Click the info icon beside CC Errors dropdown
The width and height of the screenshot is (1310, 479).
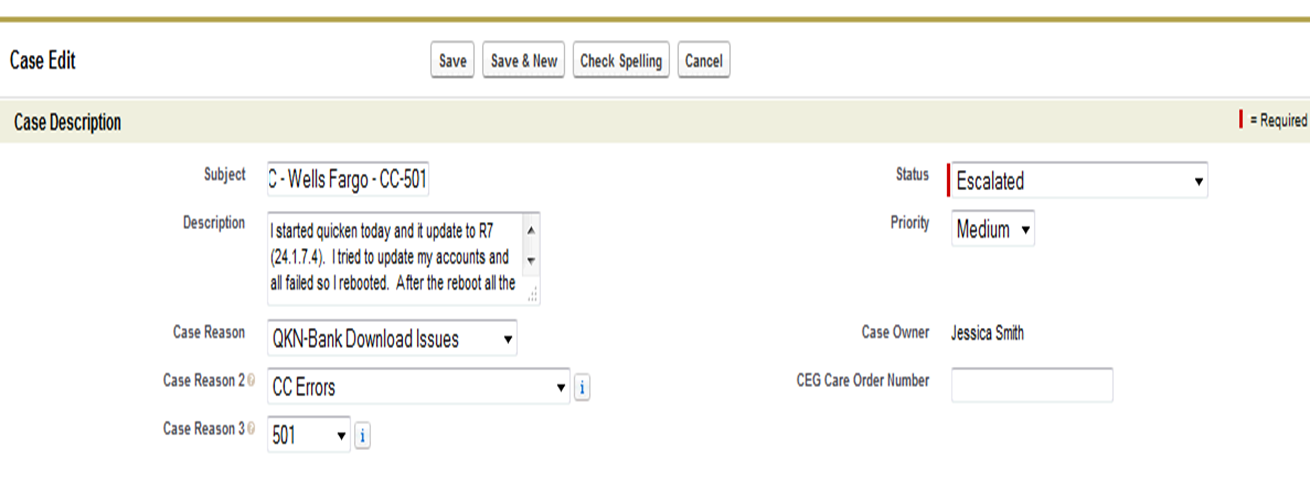pyautogui.click(x=583, y=387)
